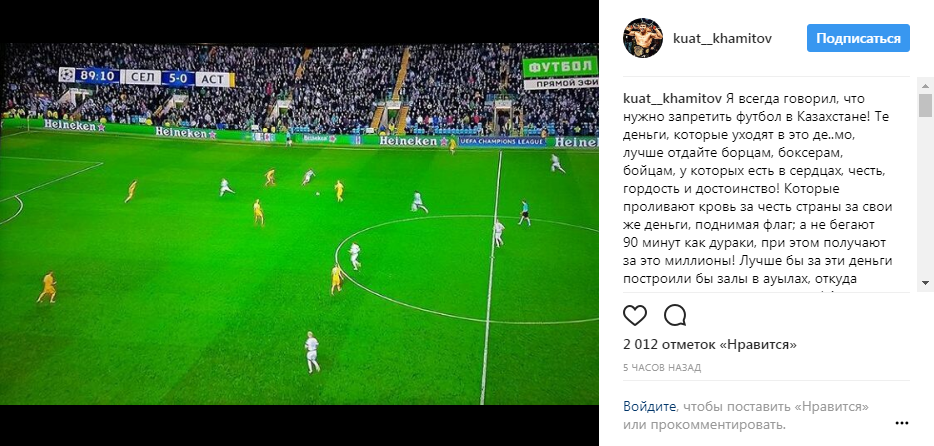Click the scrollbar down arrow in caption
Viewport: 934px width, 446px height.
click(x=924, y=282)
